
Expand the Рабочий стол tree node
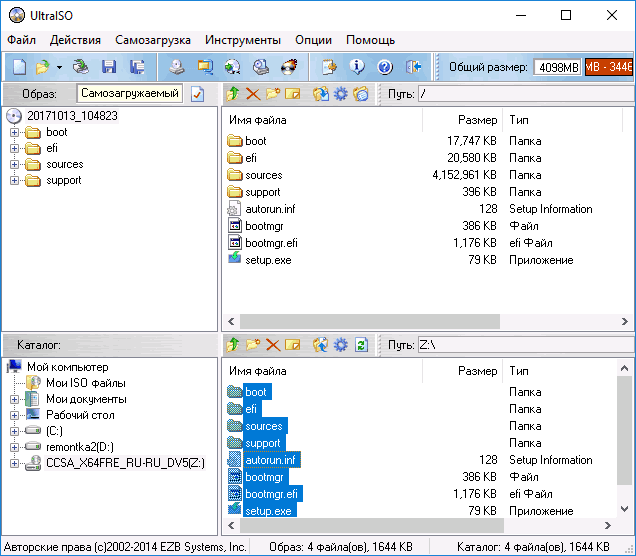[x=14, y=415]
